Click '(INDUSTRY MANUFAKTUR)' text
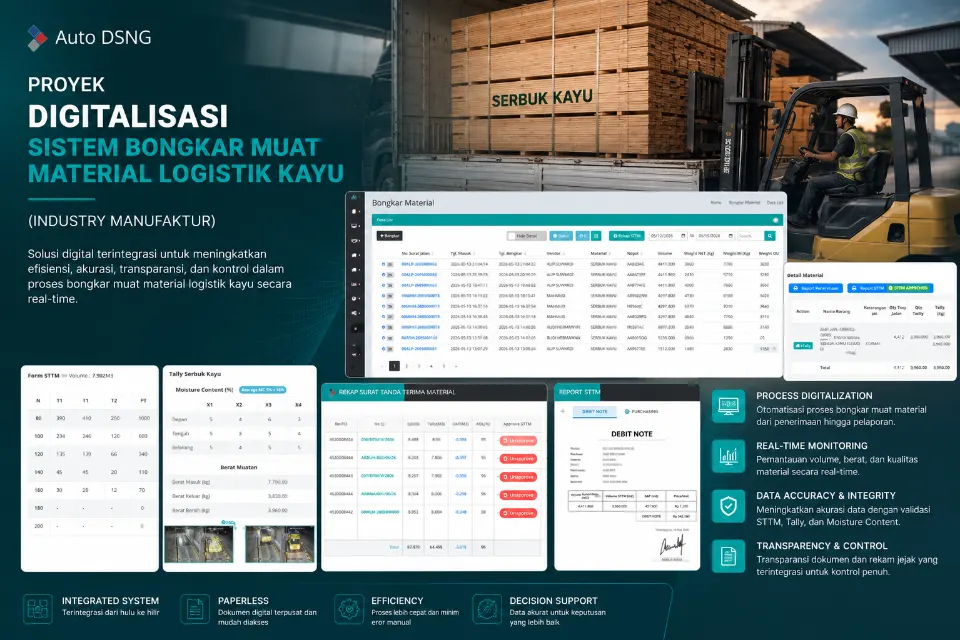The image size is (960, 640). [122, 221]
